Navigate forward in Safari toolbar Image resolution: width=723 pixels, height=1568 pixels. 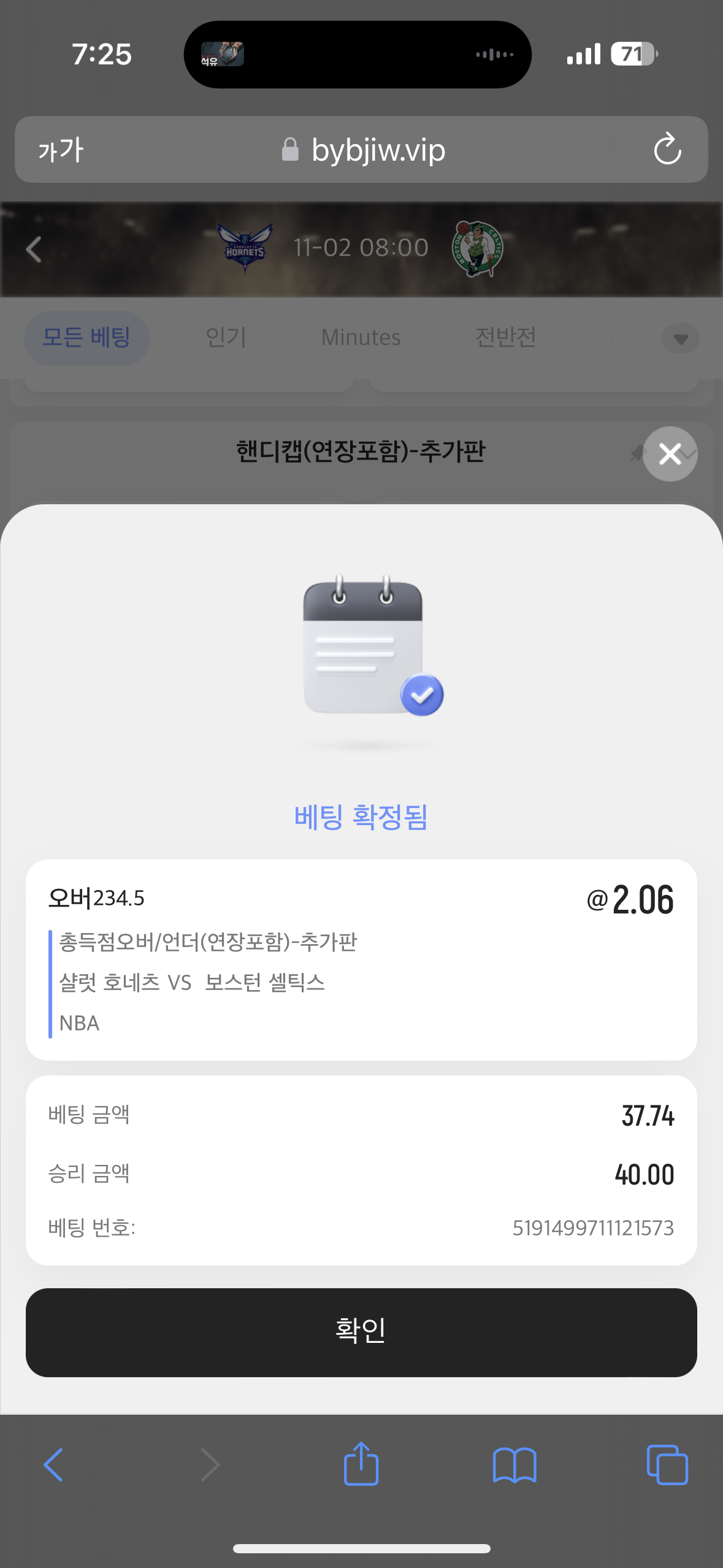coord(210,1465)
